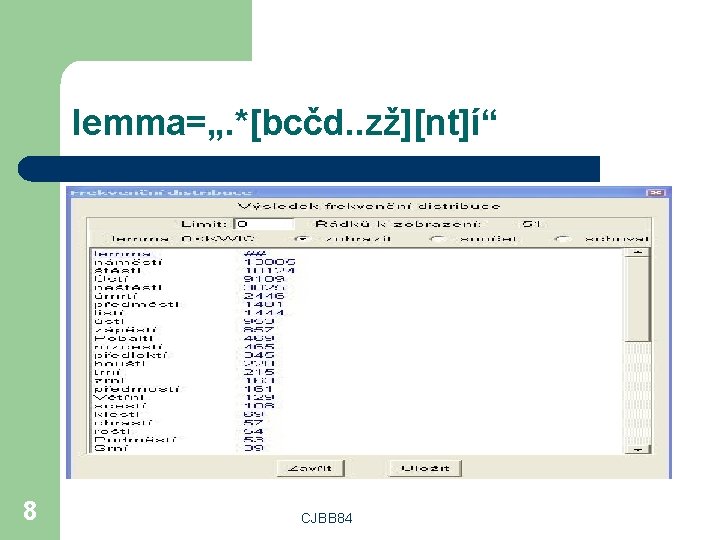Click the frequency value 9109

click(x=264, y=279)
